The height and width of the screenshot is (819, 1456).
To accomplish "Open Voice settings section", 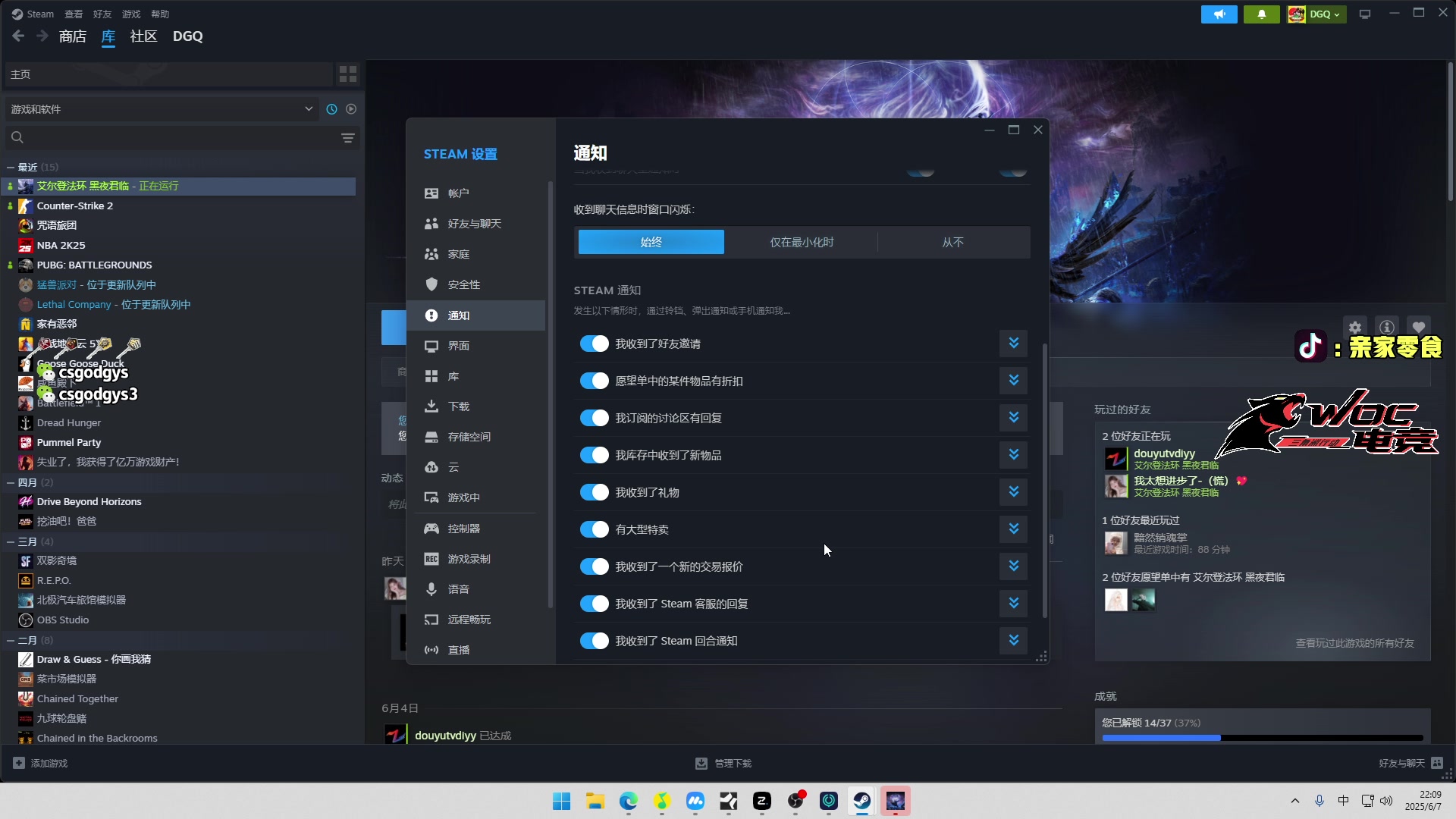I will 475,589.
